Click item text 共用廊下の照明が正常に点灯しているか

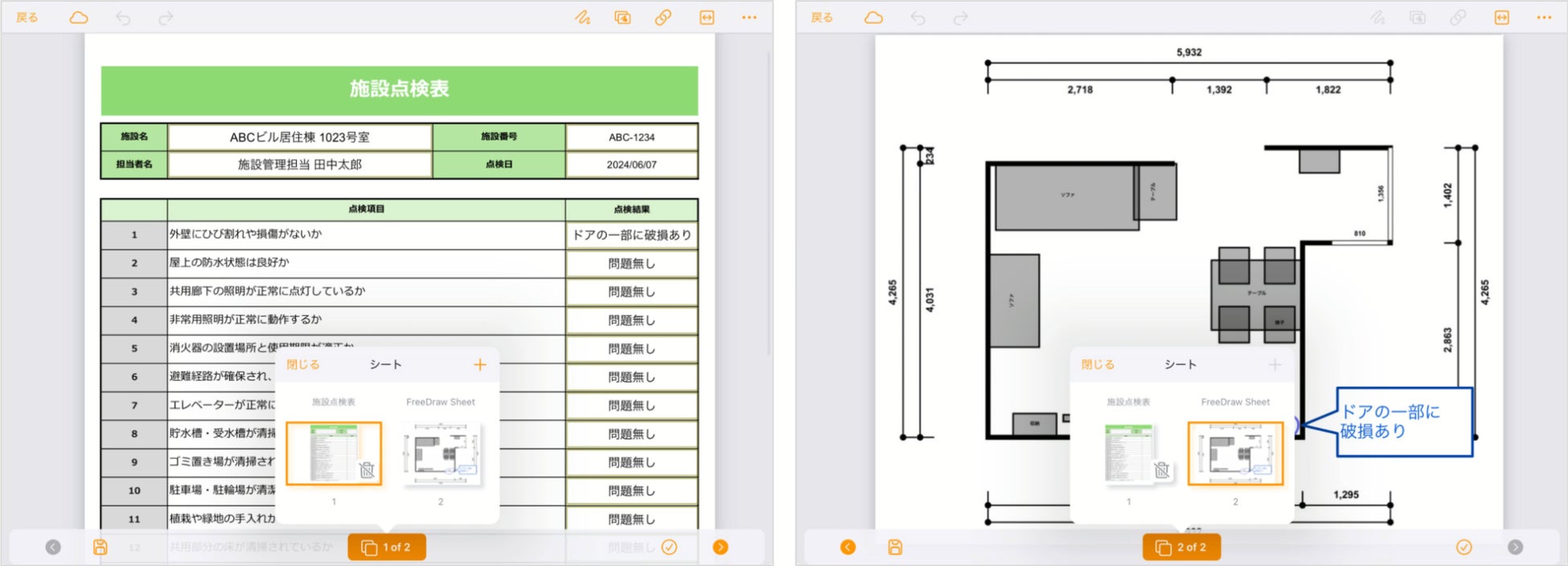[x=267, y=291]
